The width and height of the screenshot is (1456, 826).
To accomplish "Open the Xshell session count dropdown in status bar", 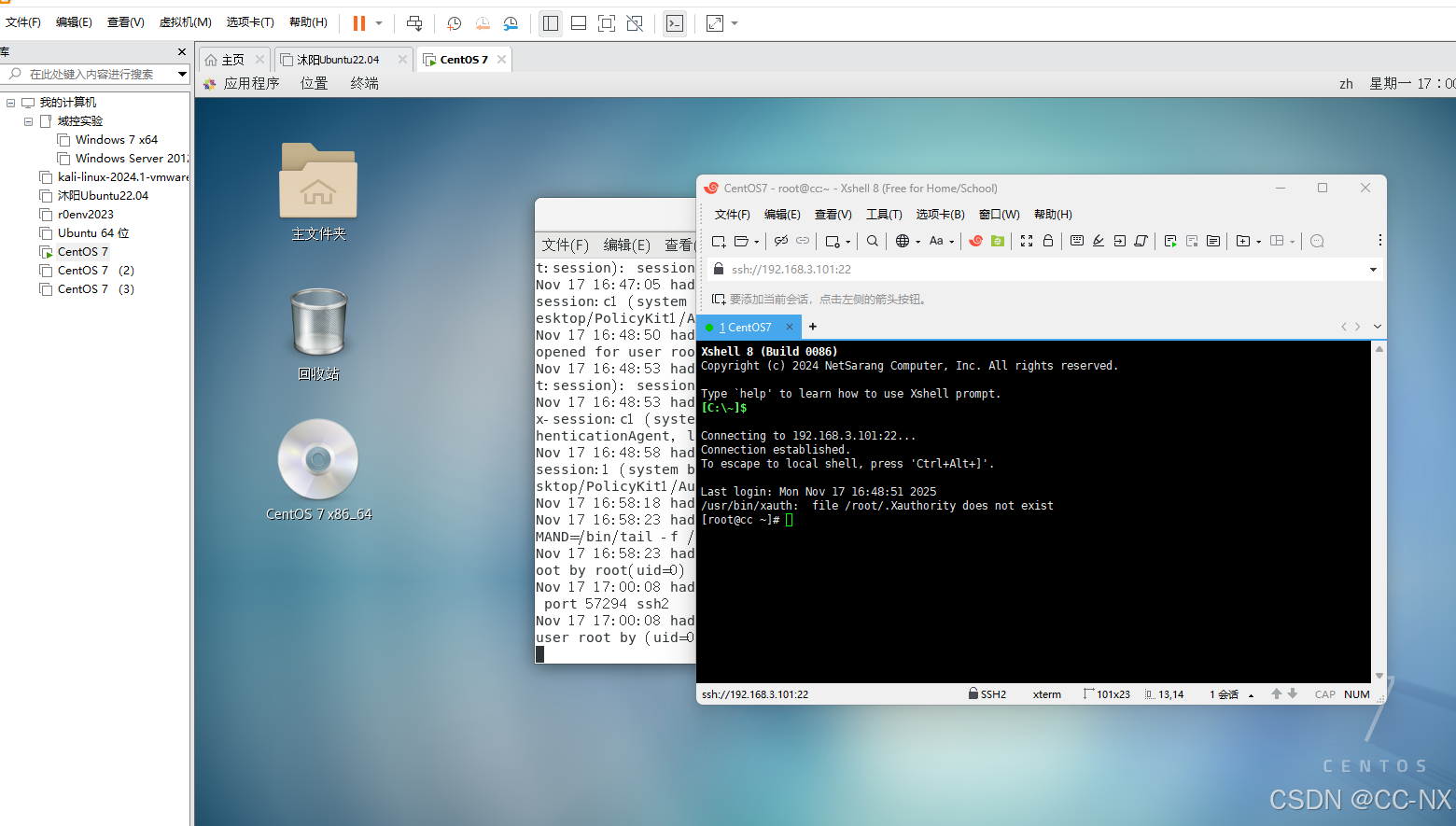I will pos(1251,694).
